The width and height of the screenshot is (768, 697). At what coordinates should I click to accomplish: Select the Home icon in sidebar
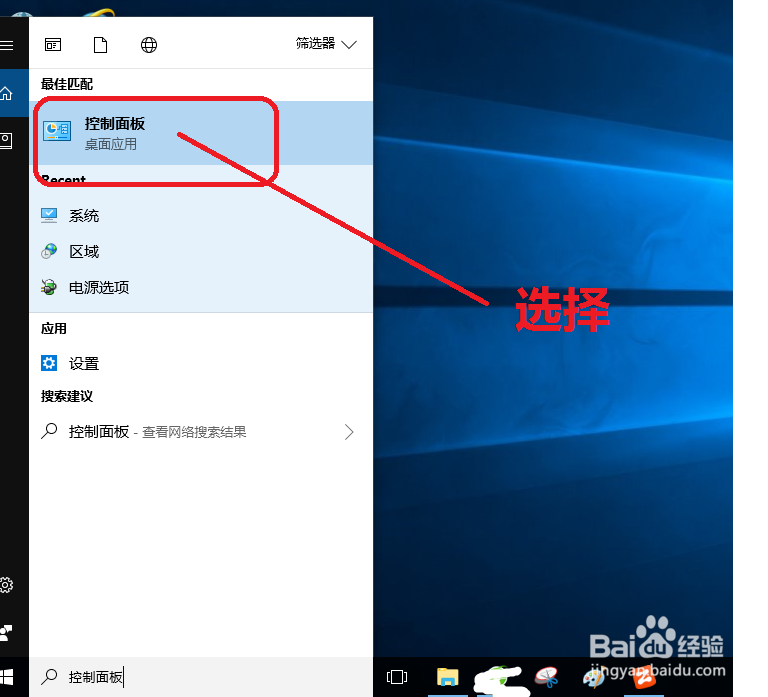7,93
